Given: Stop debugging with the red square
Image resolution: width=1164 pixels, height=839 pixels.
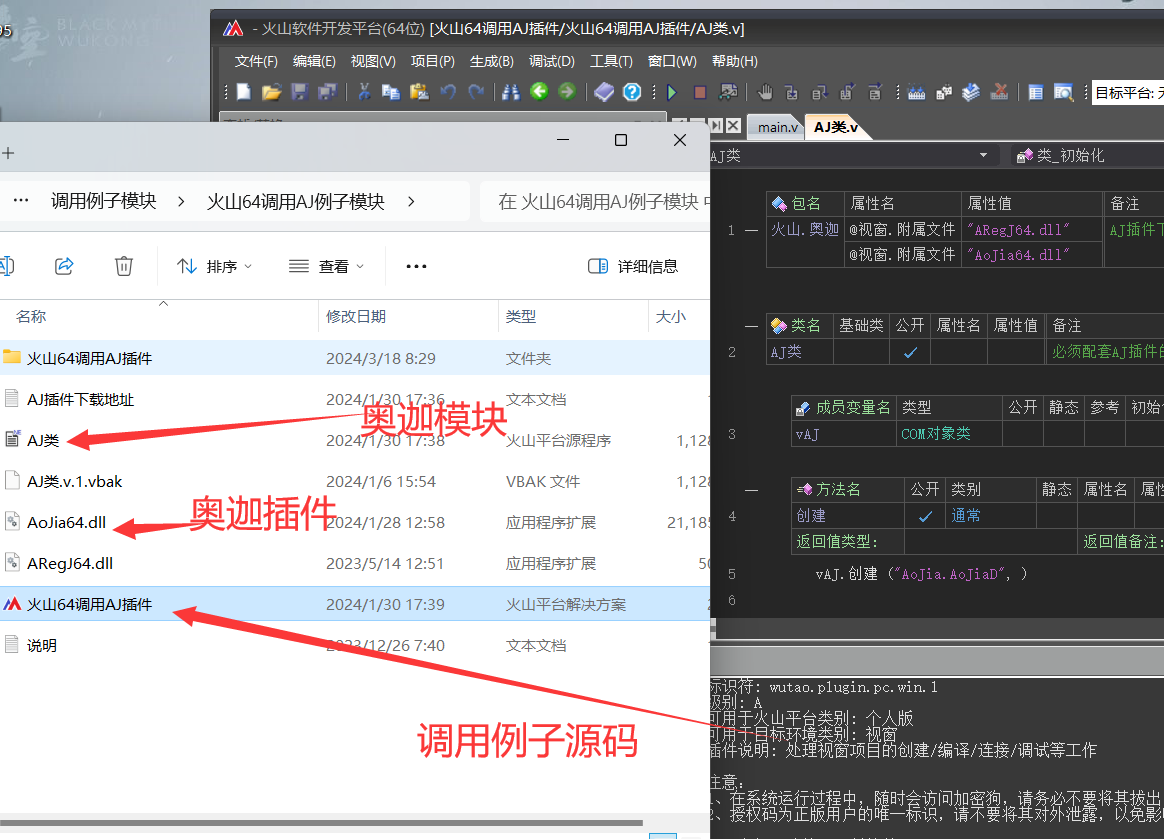Looking at the screenshot, I should coord(699,91).
